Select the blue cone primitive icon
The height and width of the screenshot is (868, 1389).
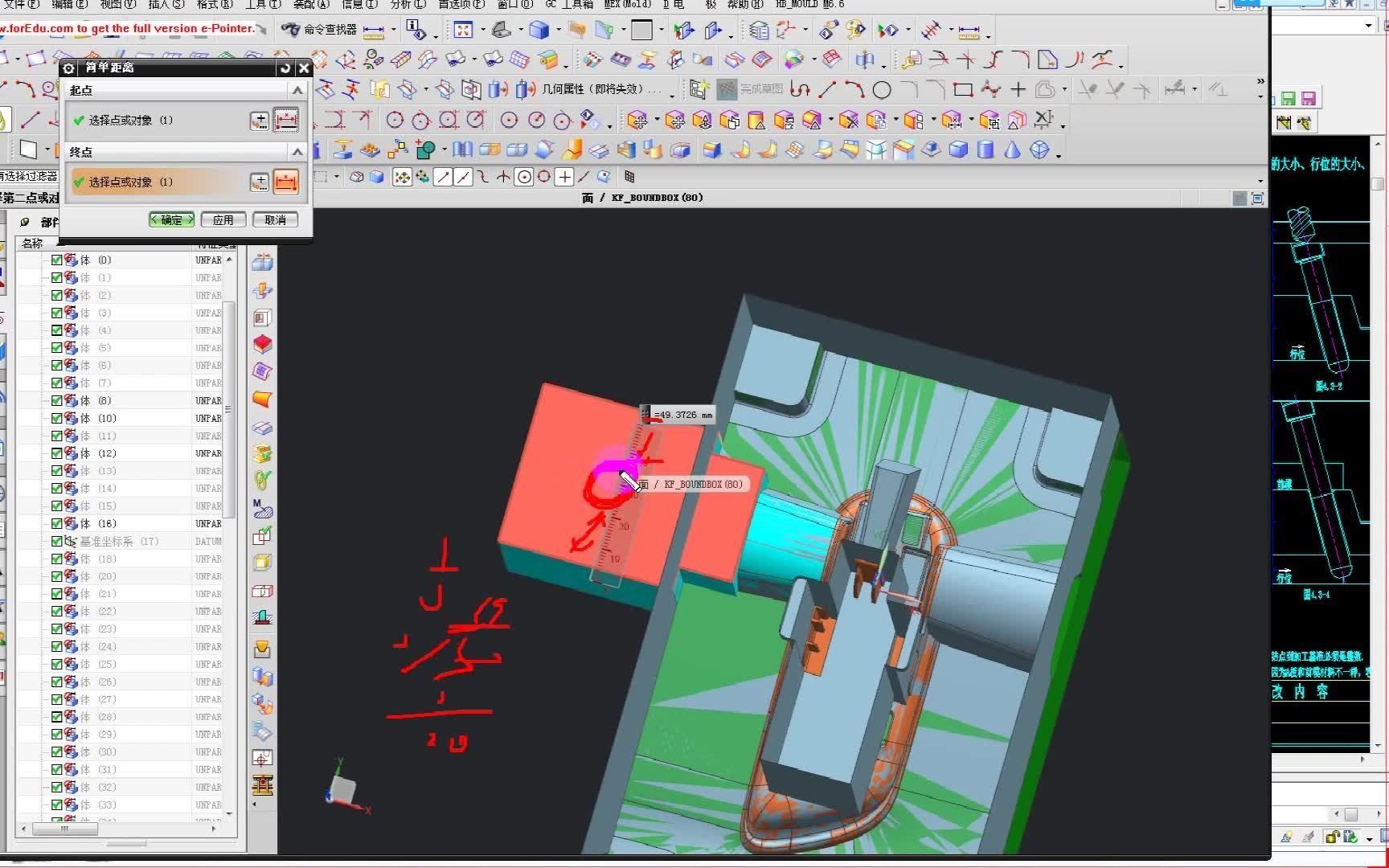point(1012,149)
